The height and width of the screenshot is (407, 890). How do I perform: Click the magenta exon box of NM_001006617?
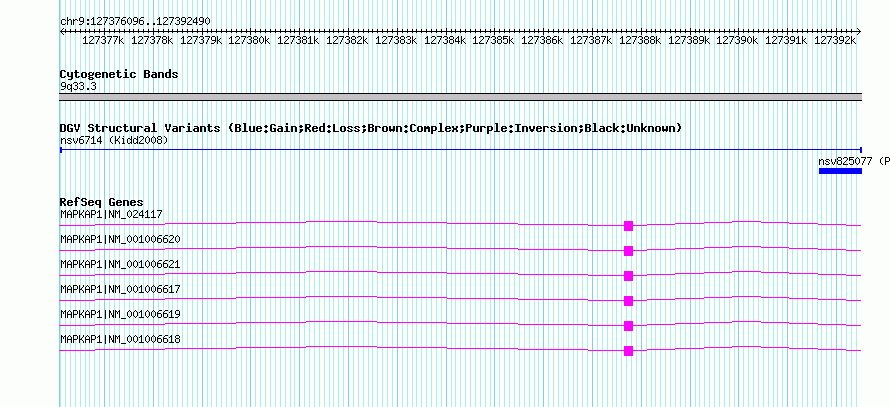coord(628,301)
